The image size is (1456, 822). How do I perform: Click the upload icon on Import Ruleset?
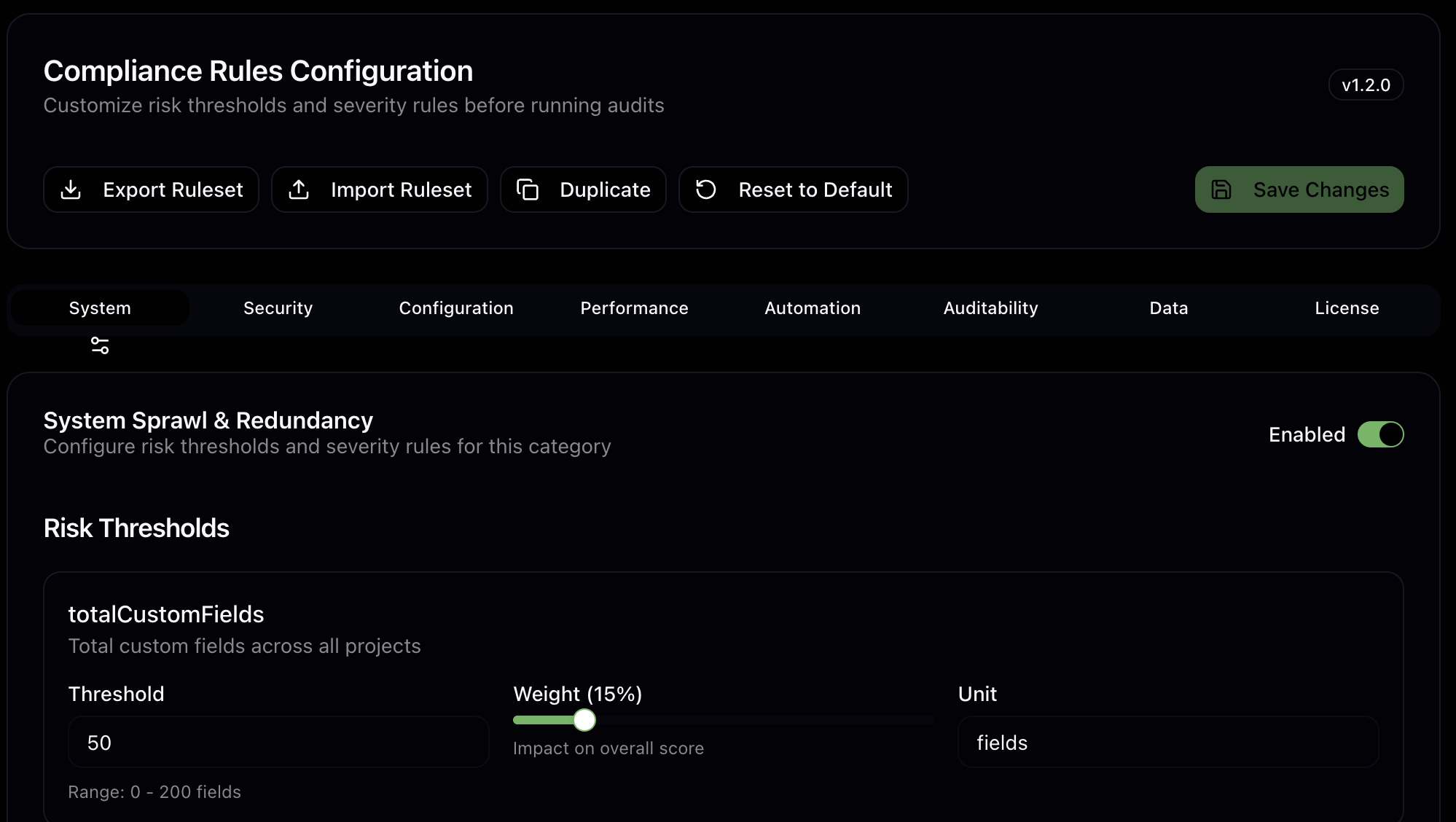[x=299, y=189]
